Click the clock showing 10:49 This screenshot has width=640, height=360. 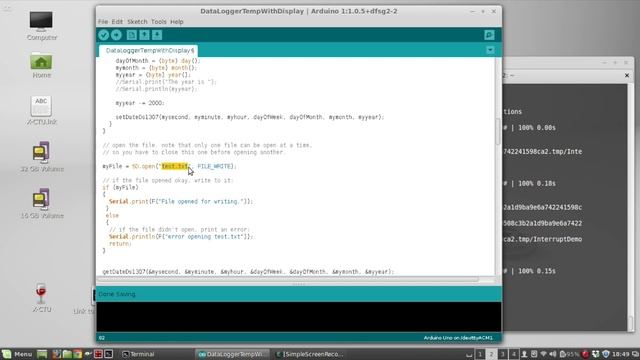pos(620,354)
